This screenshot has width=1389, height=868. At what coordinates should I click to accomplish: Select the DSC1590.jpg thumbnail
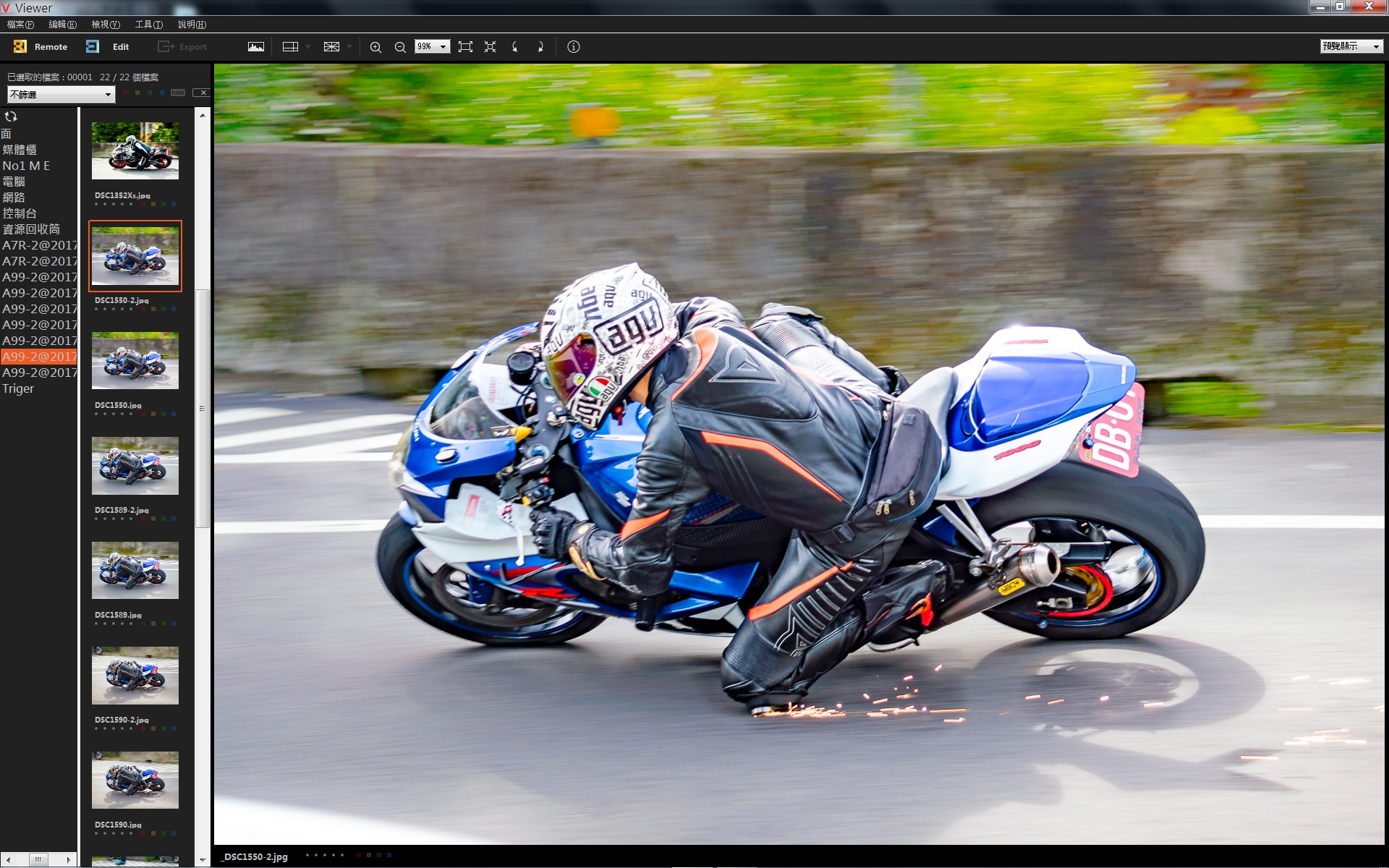click(x=135, y=780)
